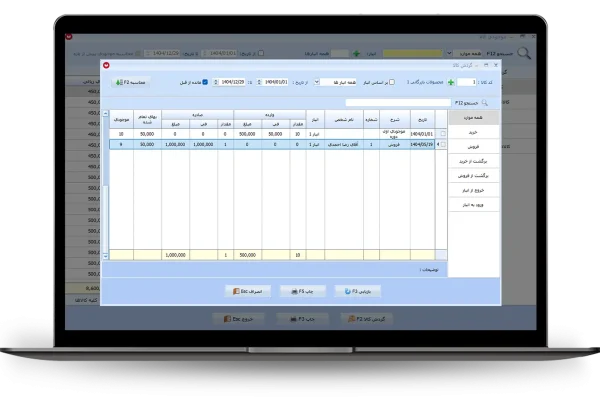Click the dimmed خروج Esc exit button

tap(235, 318)
